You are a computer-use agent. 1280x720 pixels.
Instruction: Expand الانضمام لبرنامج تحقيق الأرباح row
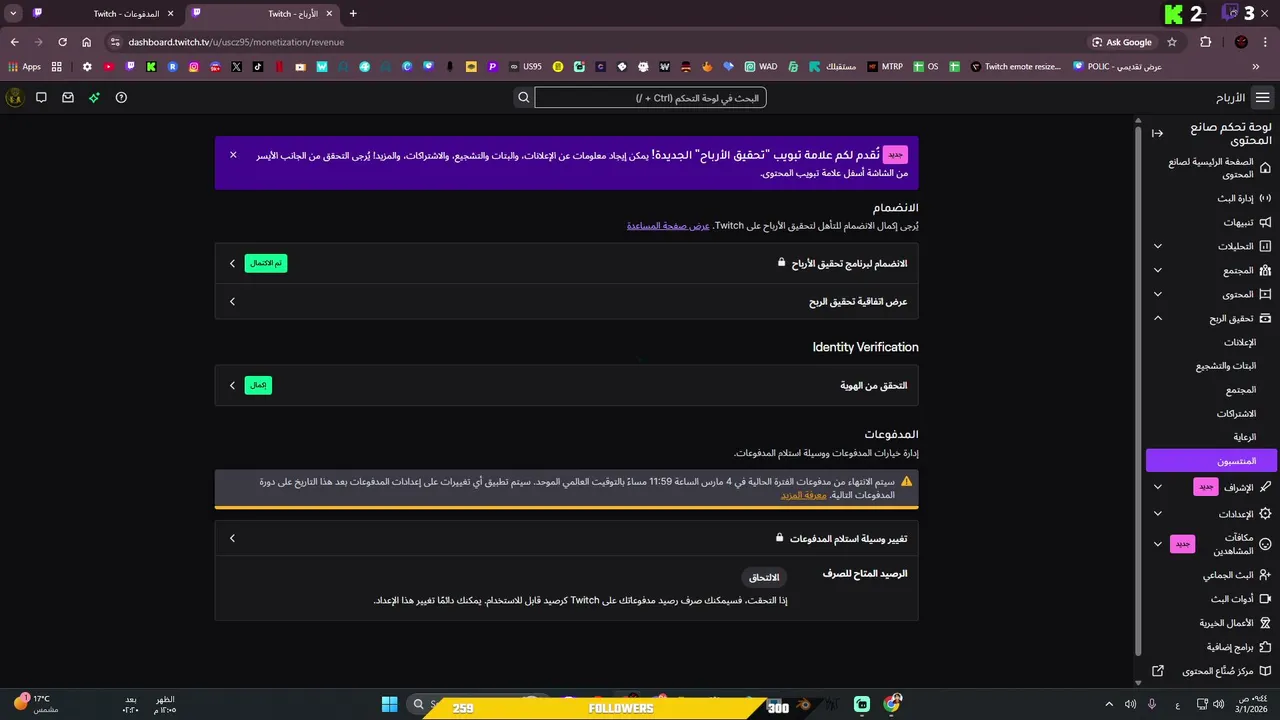click(566, 263)
